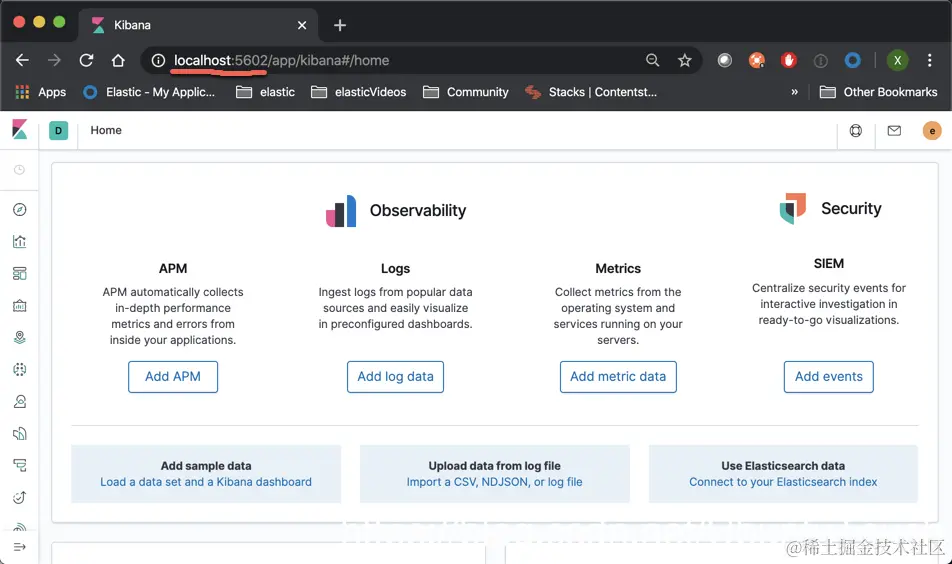This screenshot has width=952, height=564.
Task: Open Load a data set and a Kibana dashboard
Action: coord(206,482)
